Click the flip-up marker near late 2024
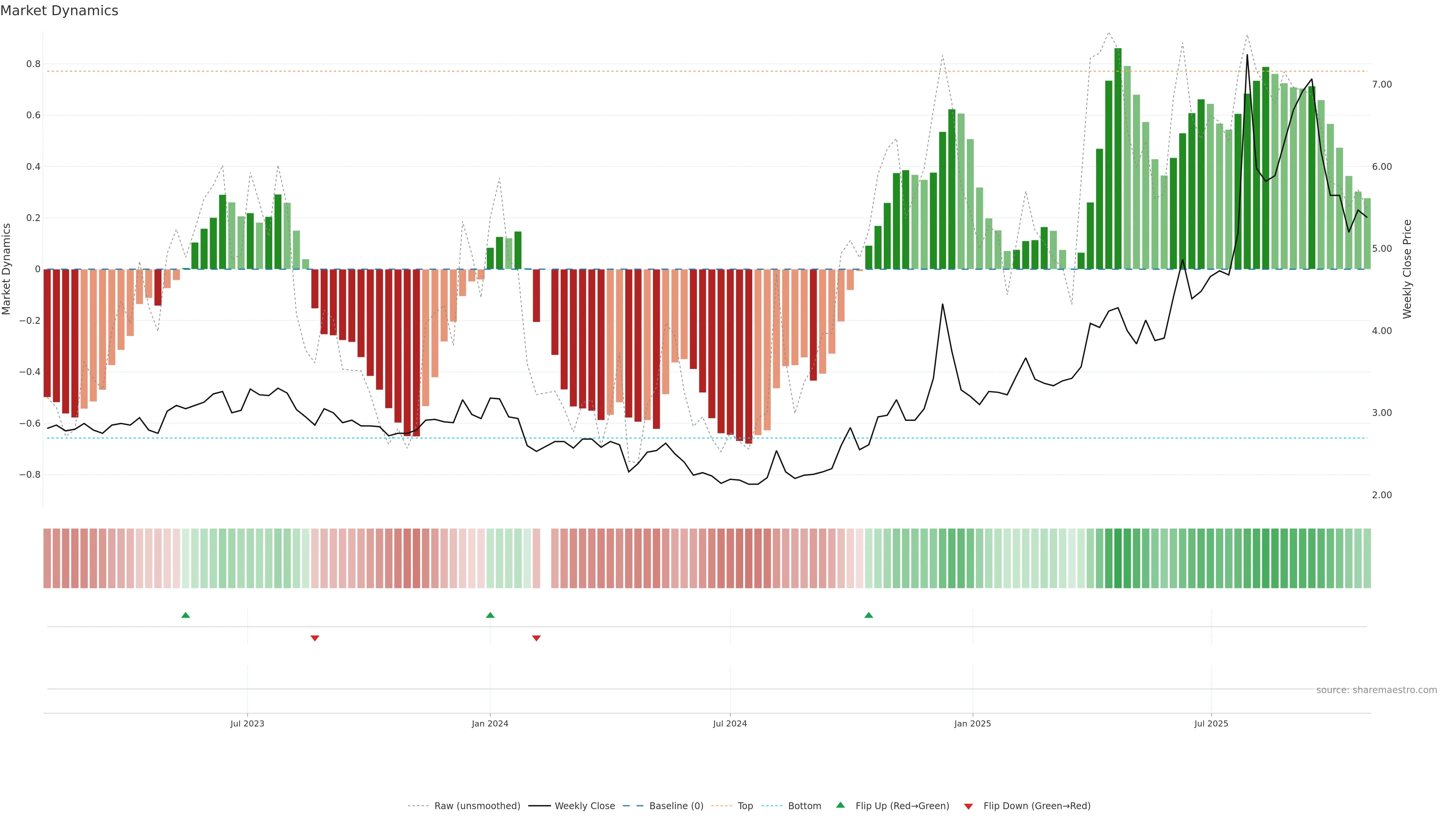The width and height of the screenshot is (1456, 819). pos(869,615)
